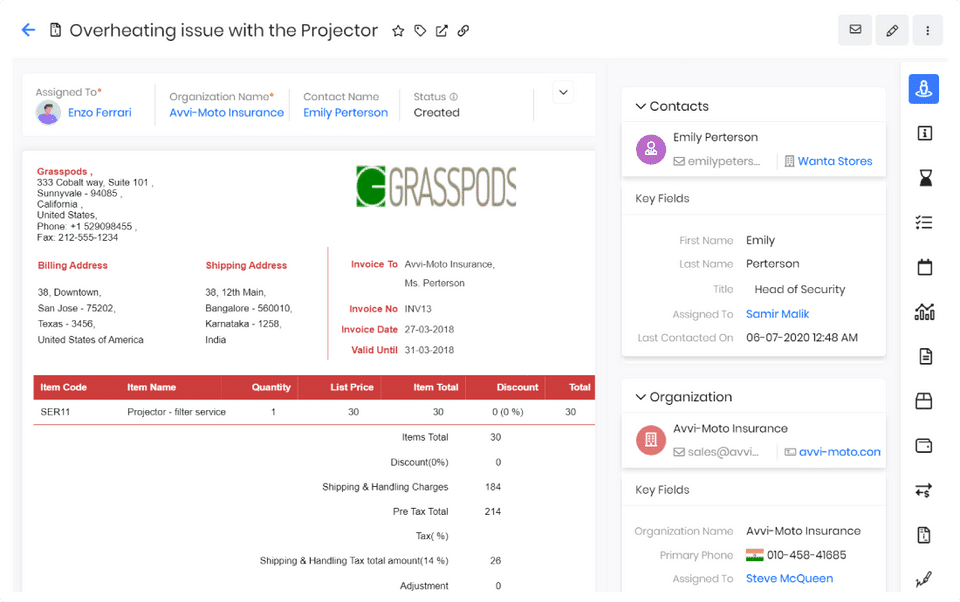Click the 'Head of Security' title value
Screen dimensions: 960x602
click(x=800, y=290)
